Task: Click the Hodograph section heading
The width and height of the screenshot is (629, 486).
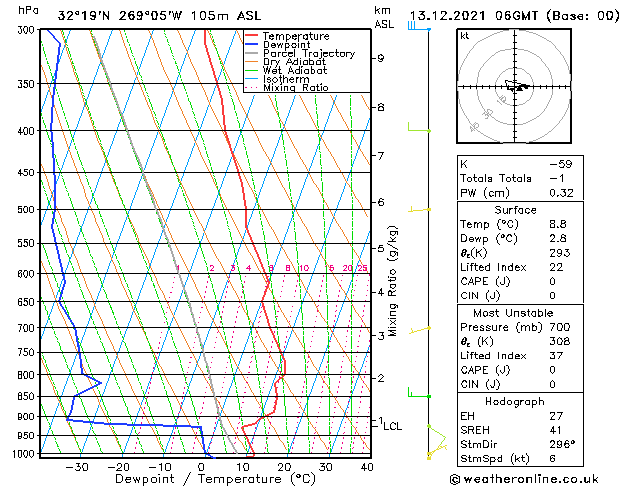Action: [x=515, y=402]
